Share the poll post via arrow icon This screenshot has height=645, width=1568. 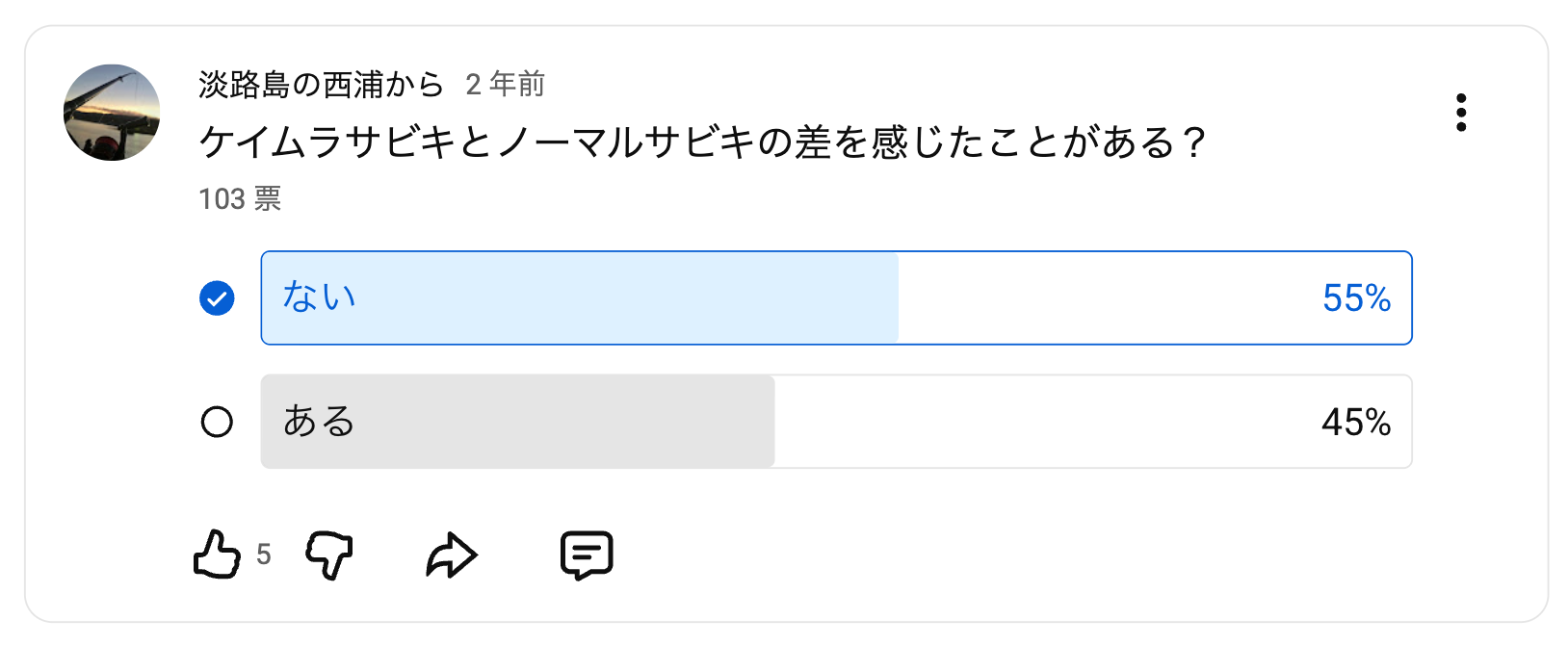pyautogui.click(x=451, y=555)
